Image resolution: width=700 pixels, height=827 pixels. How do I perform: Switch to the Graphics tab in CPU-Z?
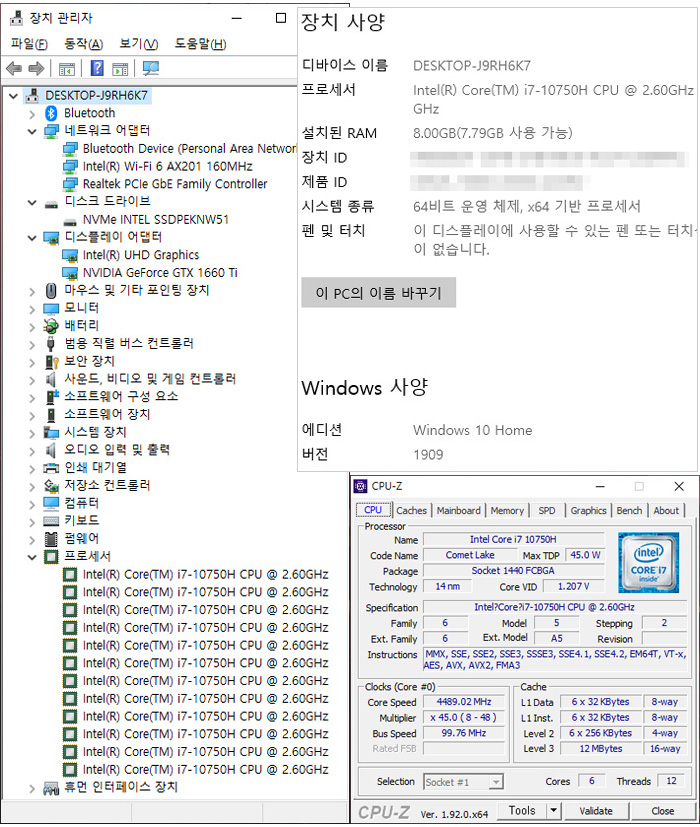click(x=588, y=511)
